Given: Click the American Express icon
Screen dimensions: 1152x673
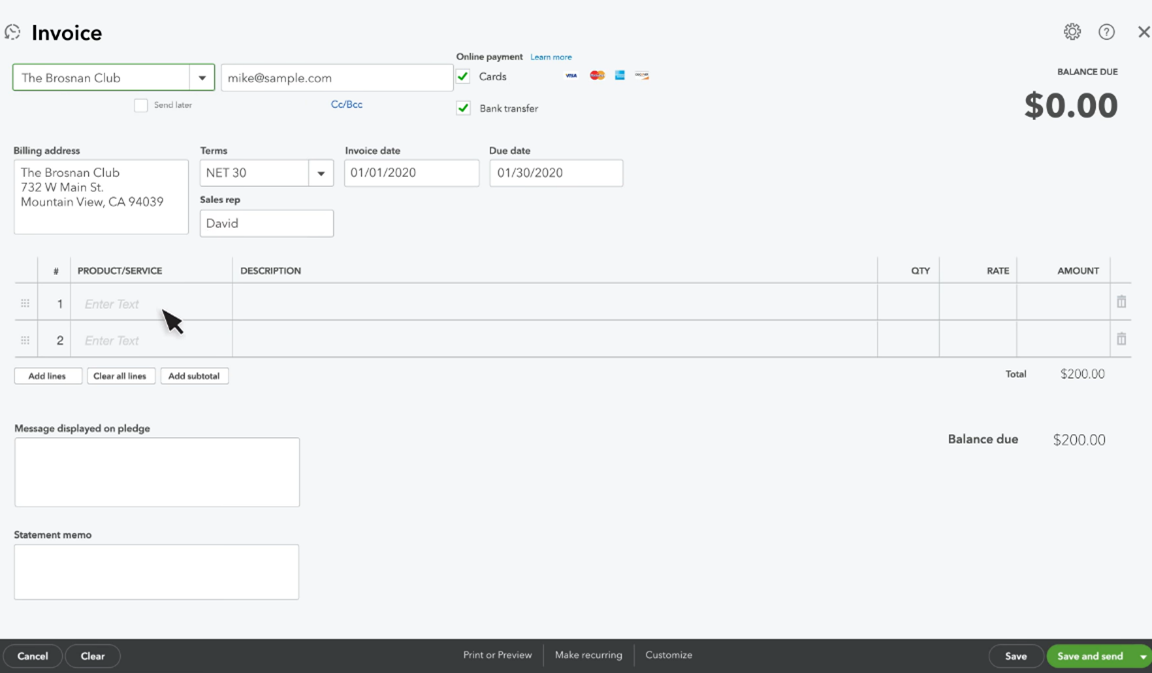Looking at the screenshot, I should click(620, 75).
